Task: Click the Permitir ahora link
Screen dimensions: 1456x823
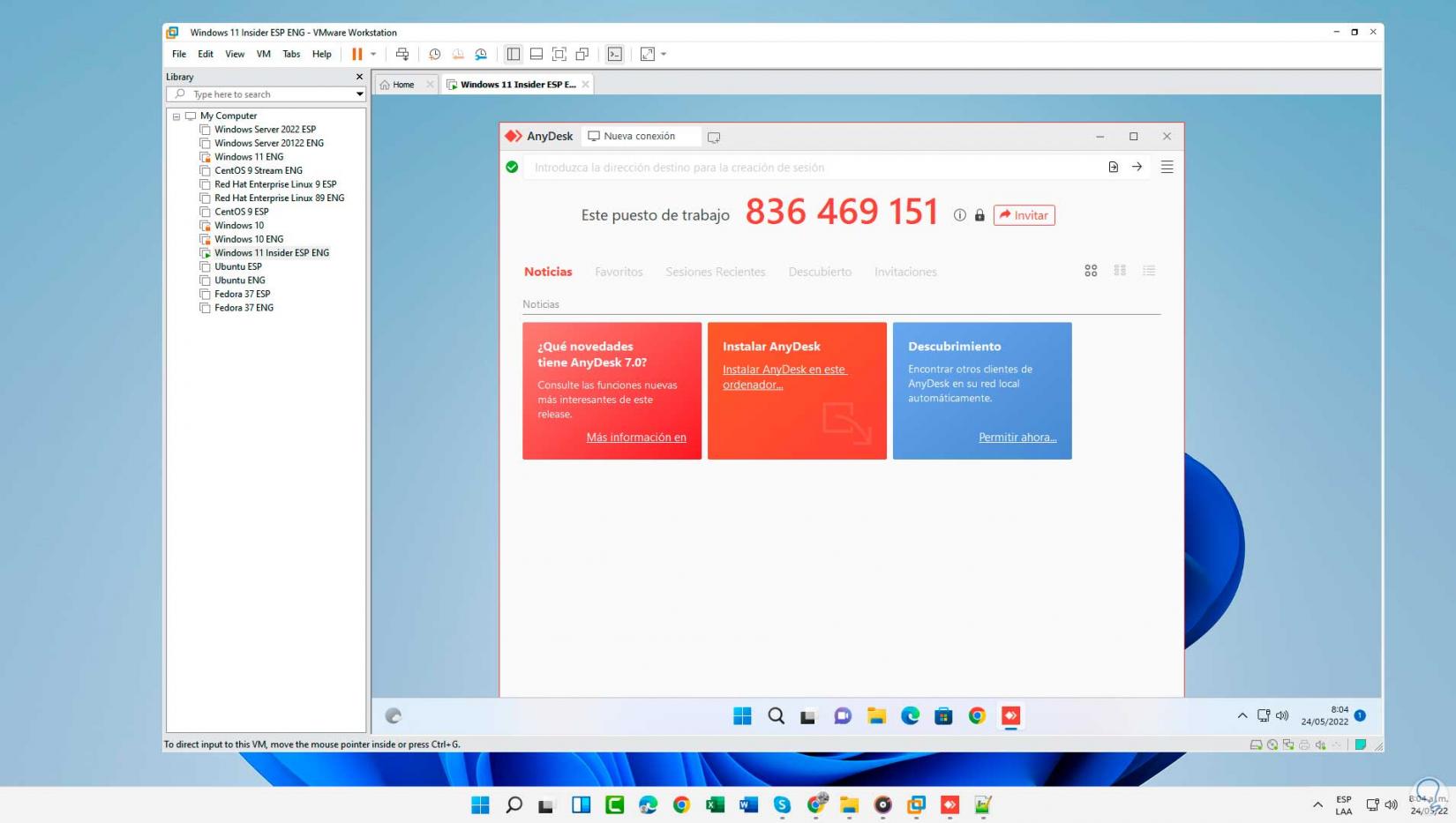Action: pos(1017,438)
